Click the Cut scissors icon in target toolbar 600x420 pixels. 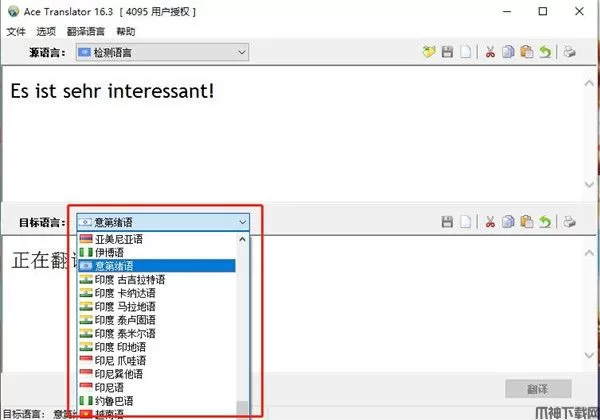(490, 221)
